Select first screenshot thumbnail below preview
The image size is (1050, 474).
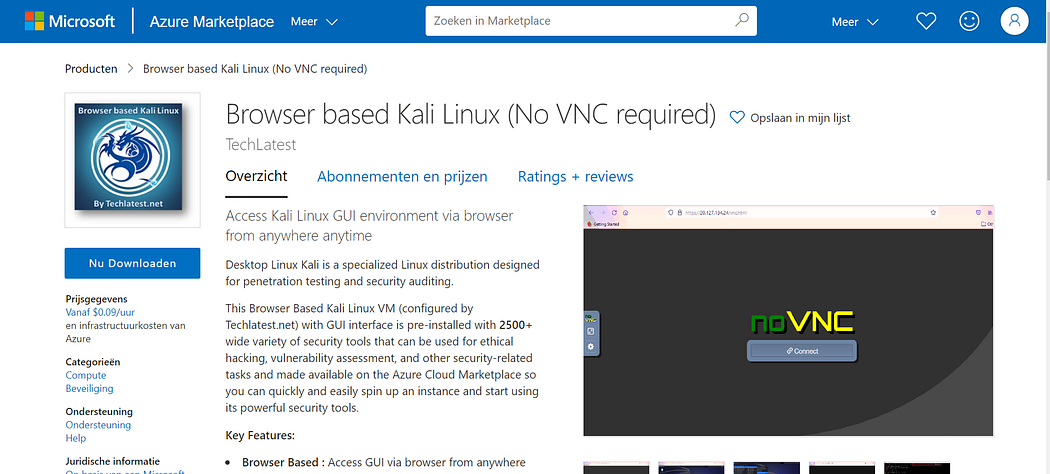coord(616,467)
